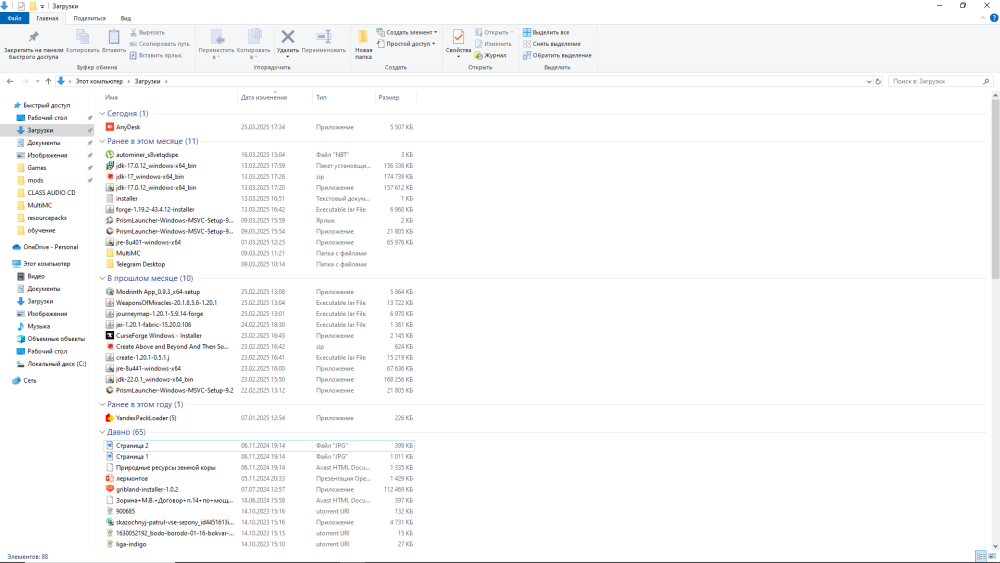
Task: Switch to the Поделиться tab
Action: tap(89, 18)
